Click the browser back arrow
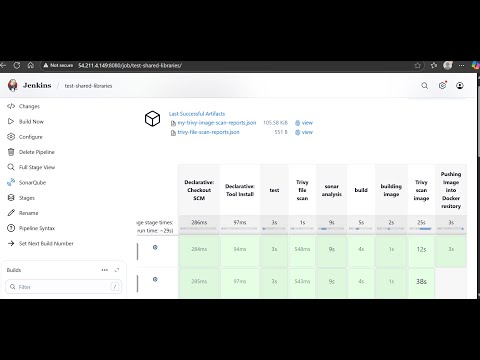The image size is (480, 360). point(3,65)
